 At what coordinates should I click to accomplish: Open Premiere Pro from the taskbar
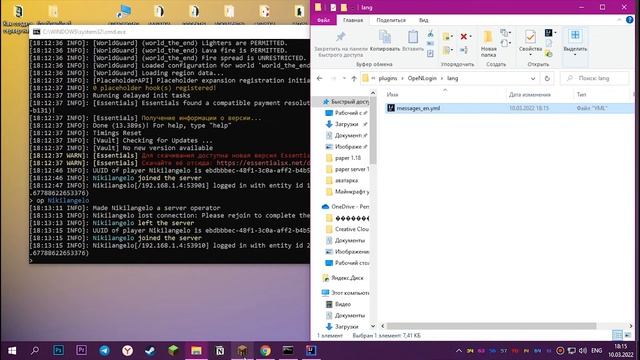pos(81,350)
